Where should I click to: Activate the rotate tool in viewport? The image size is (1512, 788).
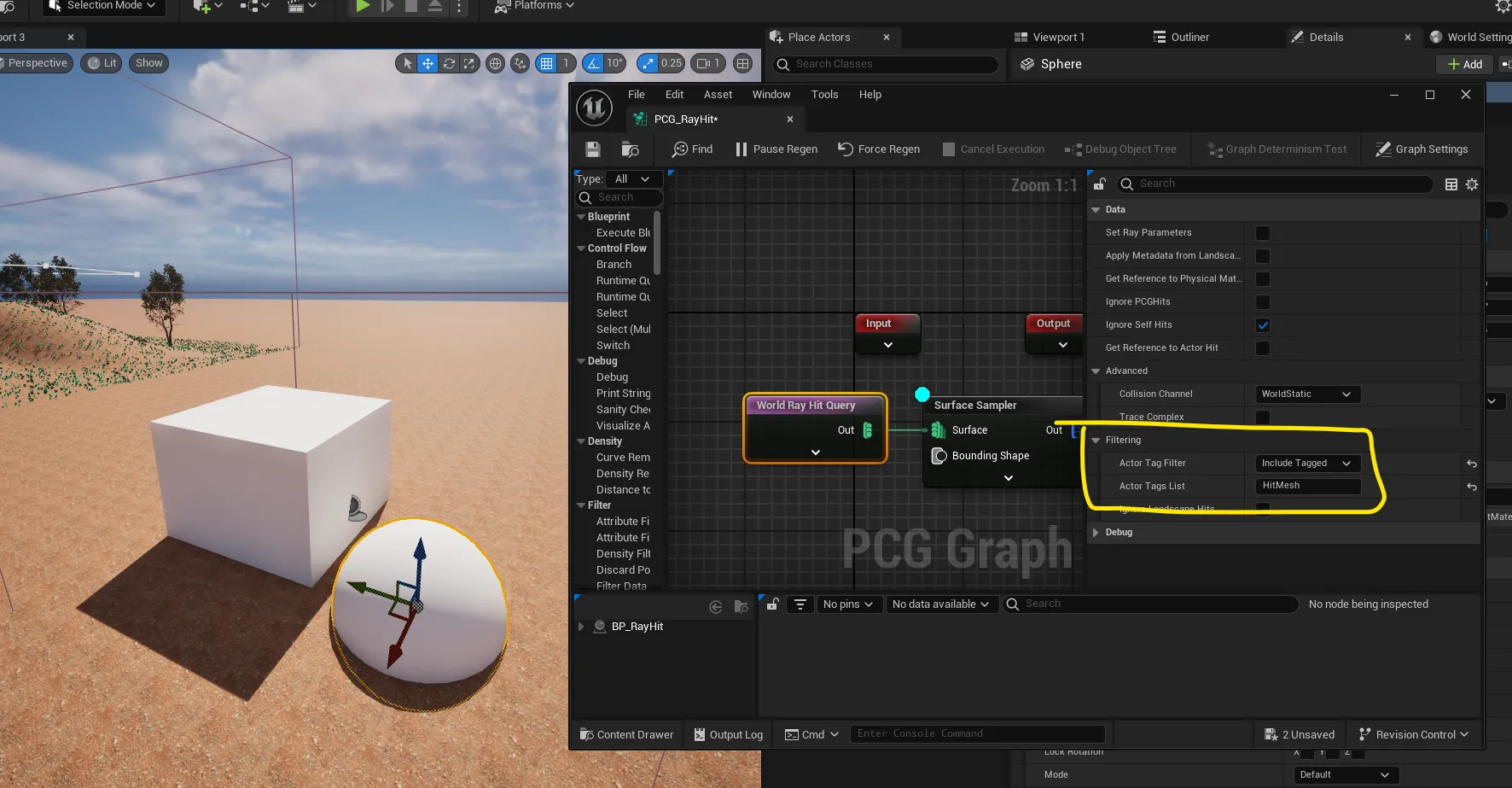(449, 63)
